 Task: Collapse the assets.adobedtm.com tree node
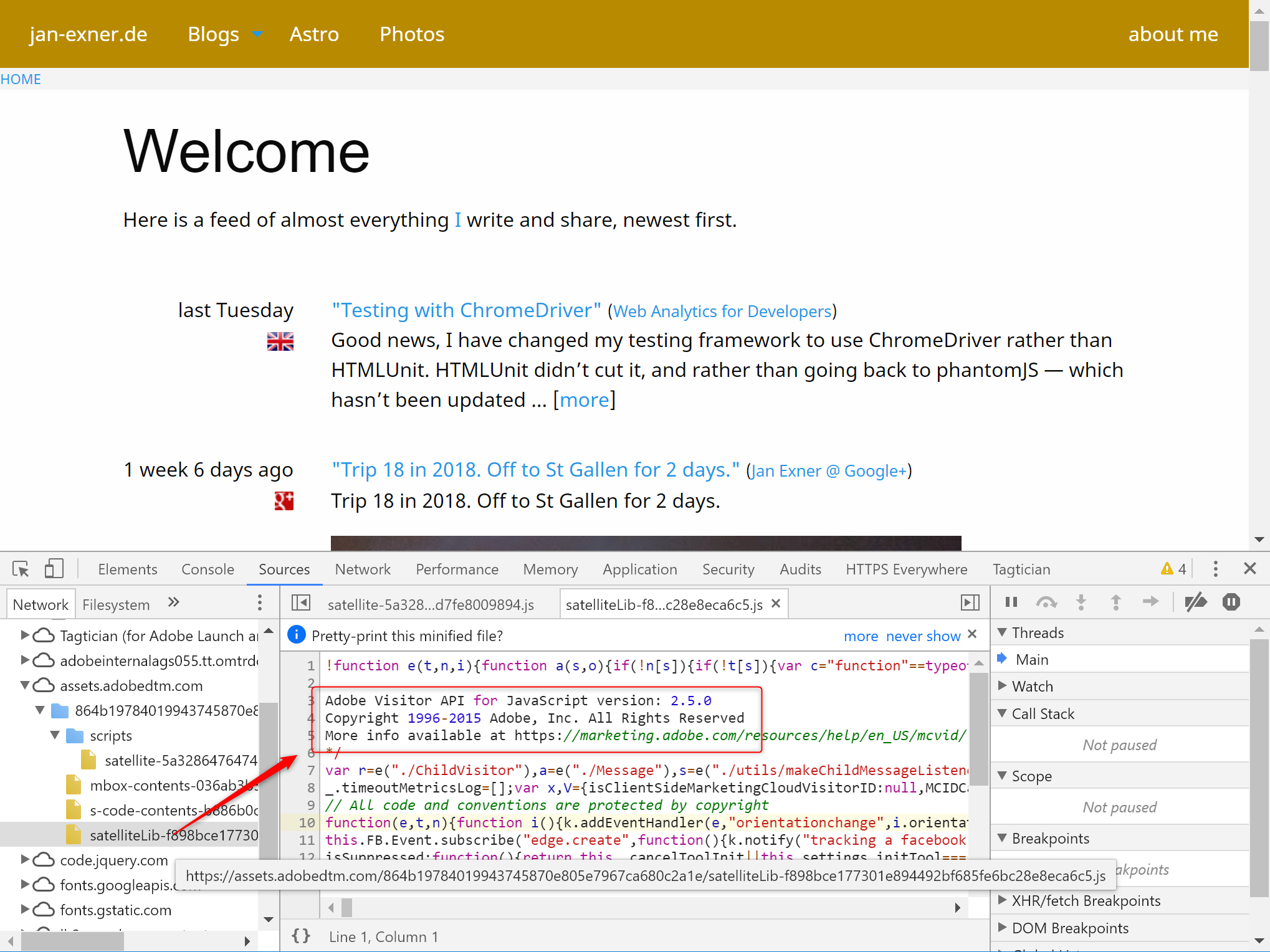click(25, 685)
